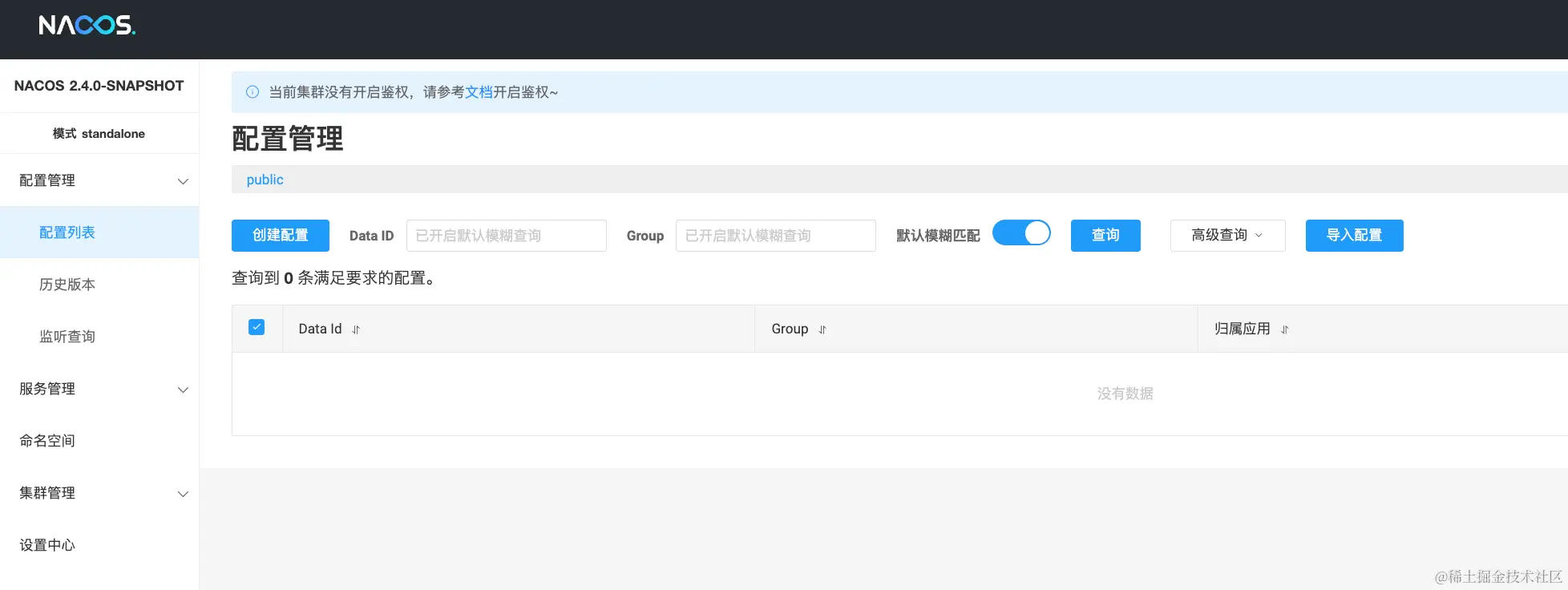
Task: Toggle the 默认模糊匹配 switch off
Action: pyautogui.click(x=1021, y=232)
